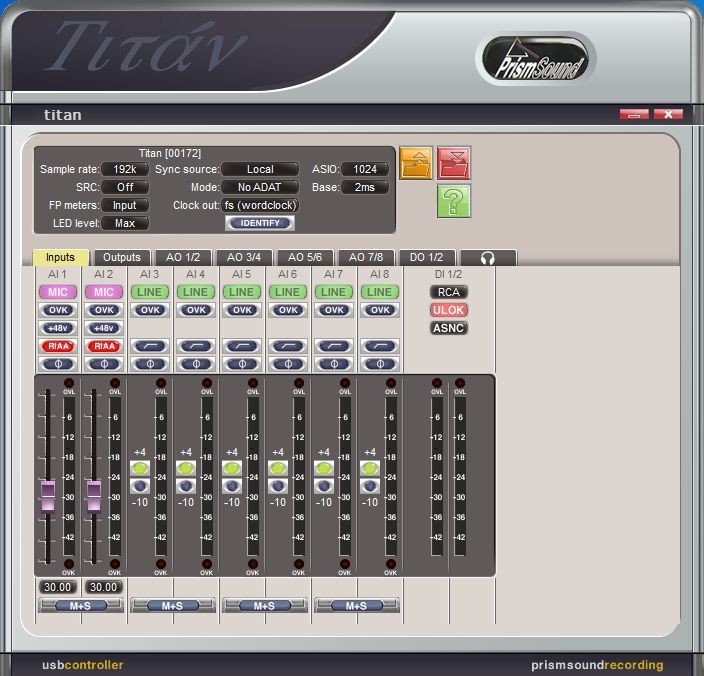Toggle phase invert on AI 1
This screenshot has width=704, height=676.
point(58,364)
